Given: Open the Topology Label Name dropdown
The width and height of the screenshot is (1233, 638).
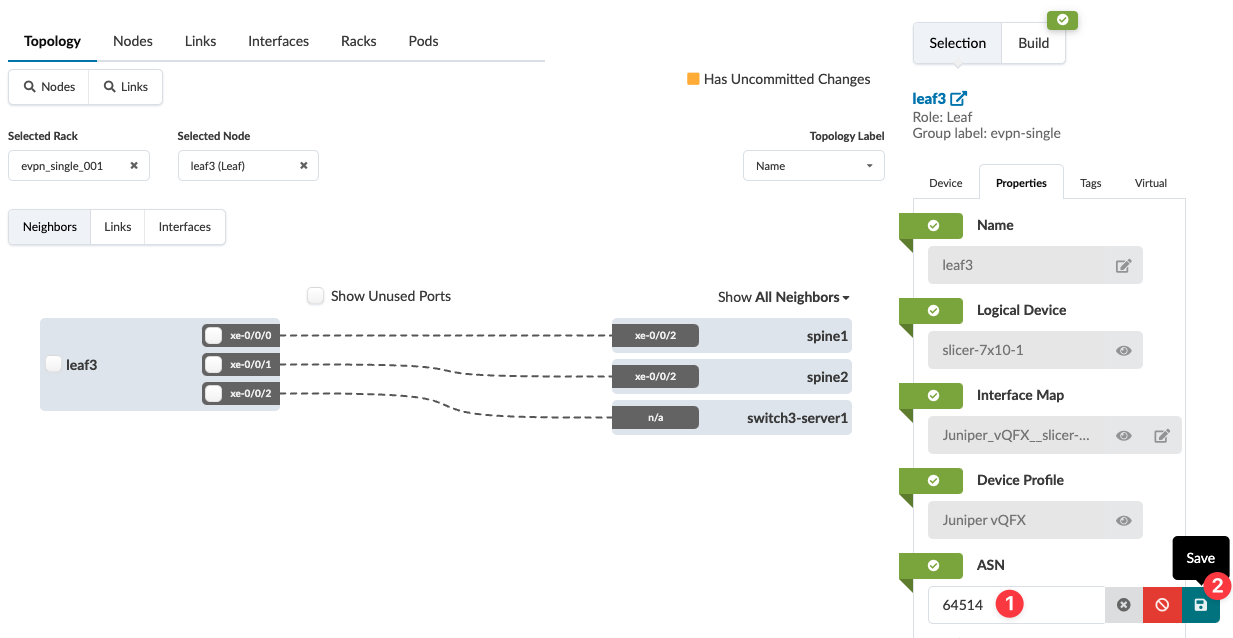Looking at the screenshot, I should click(x=813, y=166).
